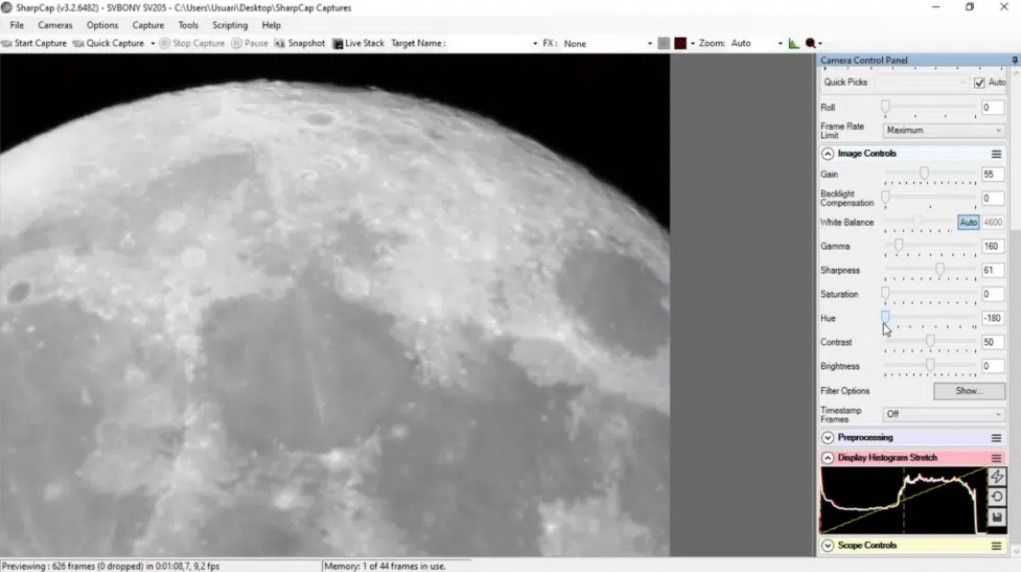Open the Capture menu

(x=148, y=25)
